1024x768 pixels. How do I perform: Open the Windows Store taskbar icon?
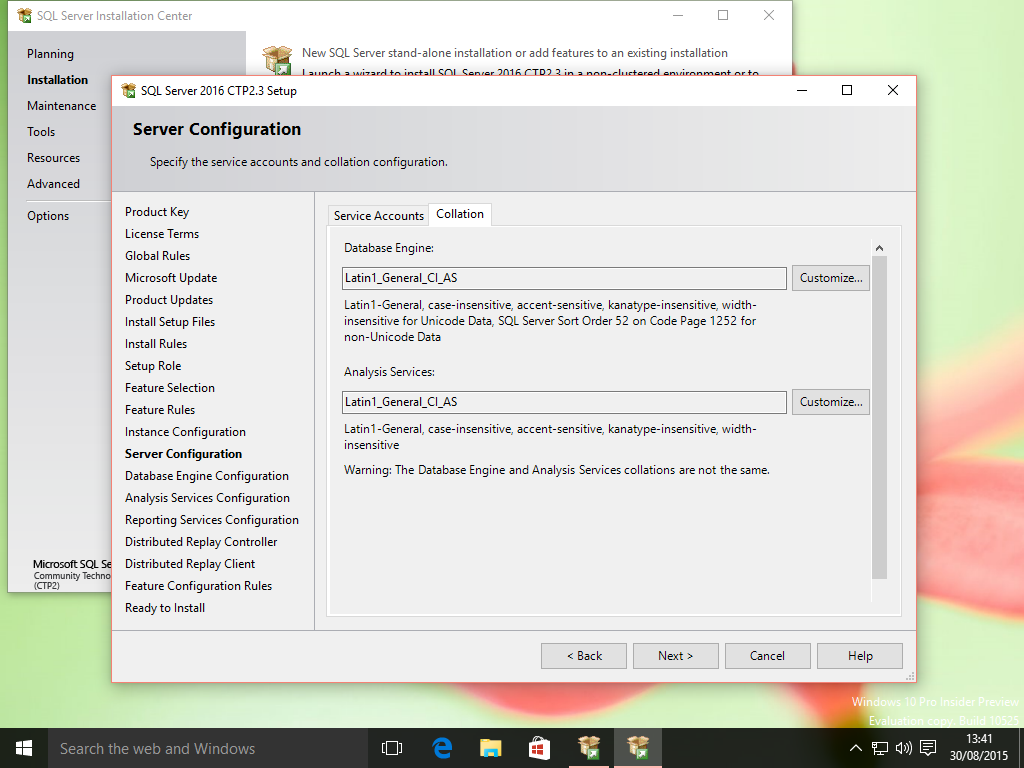pos(538,747)
